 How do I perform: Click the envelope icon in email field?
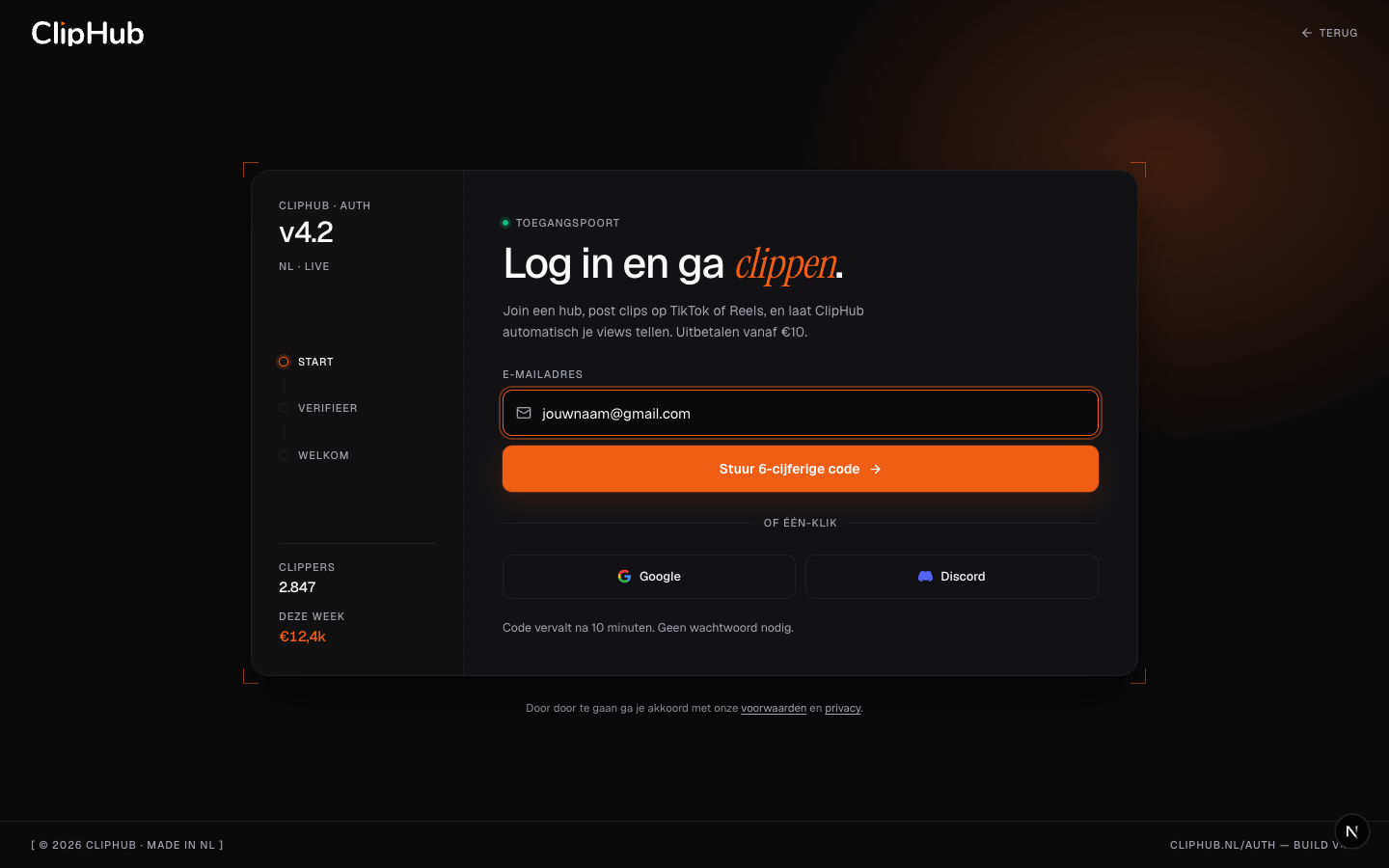click(x=524, y=413)
